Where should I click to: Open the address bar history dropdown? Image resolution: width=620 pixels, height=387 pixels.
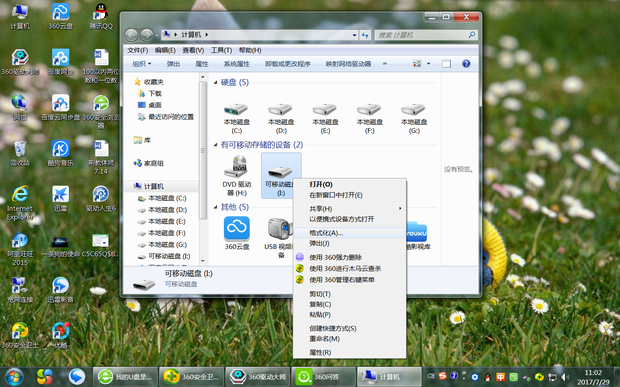[x=354, y=35]
